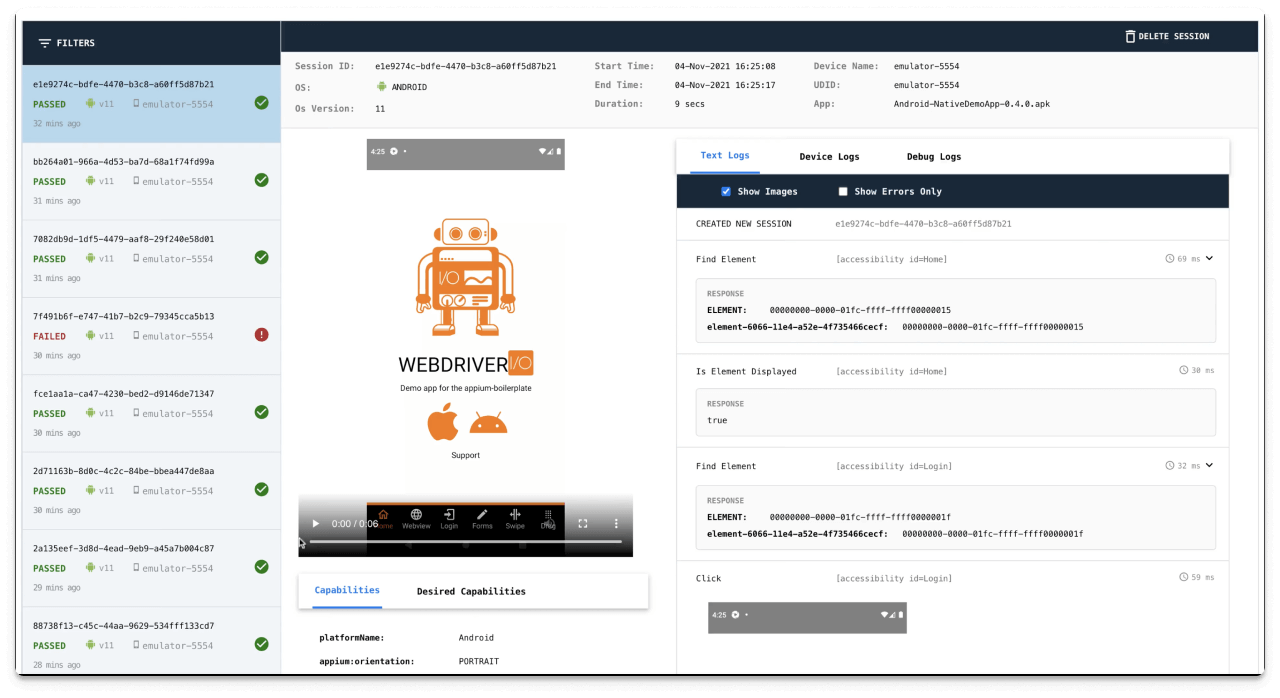Click the App name Android-NativeDemoApp-0.4.0.apk
The width and height of the screenshot is (1280, 698).
click(x=972, y=104)
